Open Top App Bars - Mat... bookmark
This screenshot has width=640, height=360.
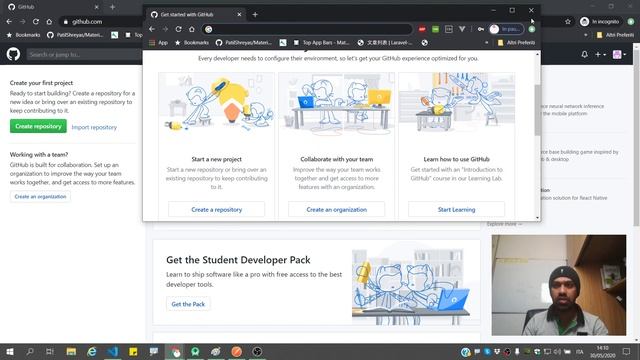[321, 42]
